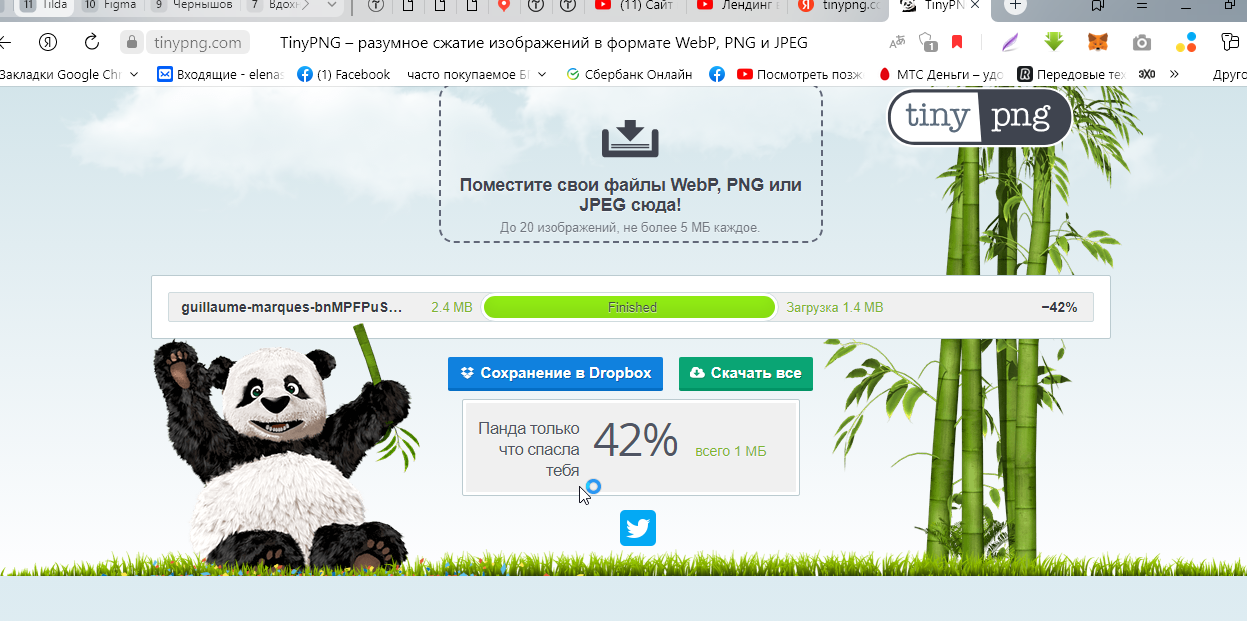The image size is (1247, 621).
Task: Open the colored dots extension icon
Action: tap(1186, 42)
